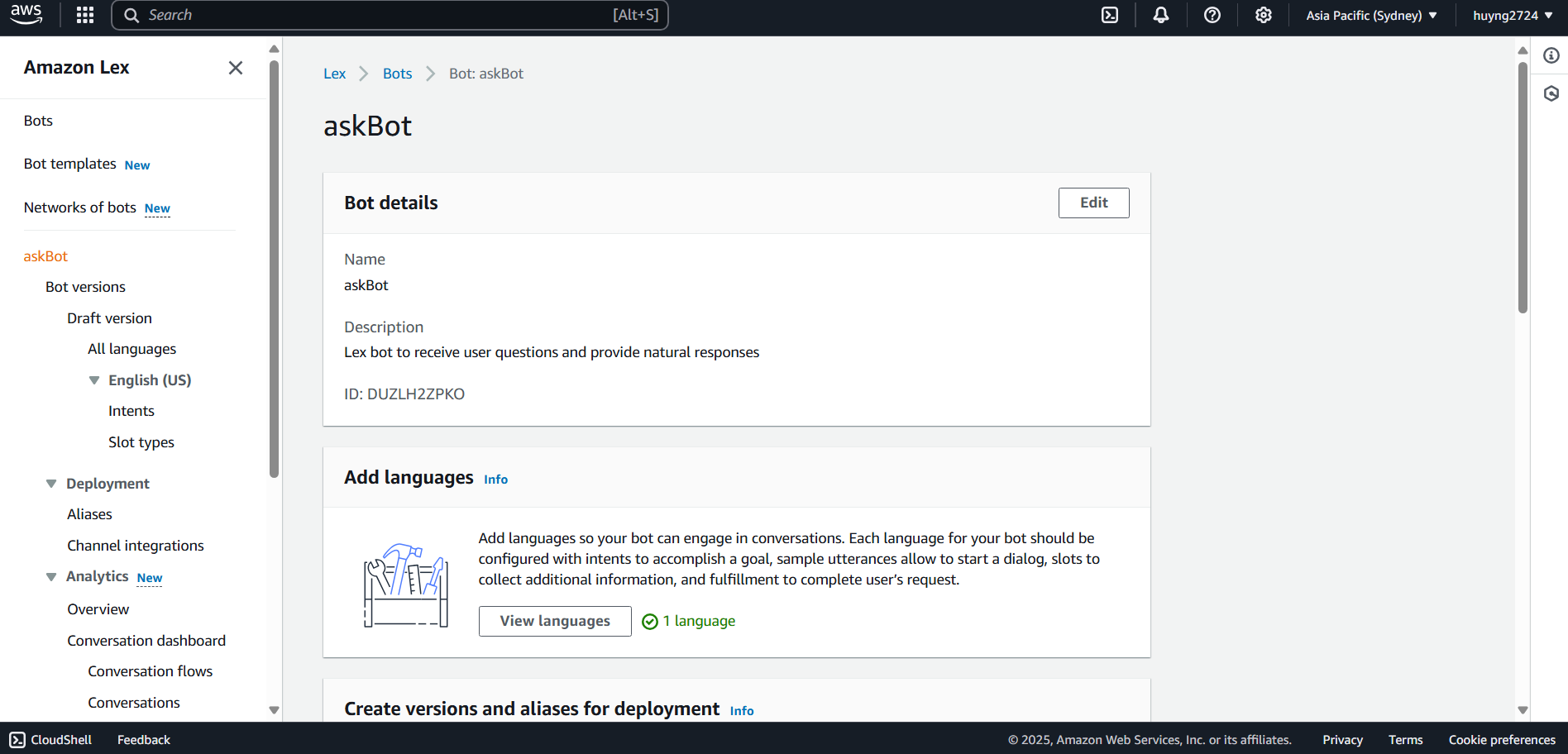Click the 1 language link
The width and height of the screenshot is (1568, 754).
coord(699,621)
